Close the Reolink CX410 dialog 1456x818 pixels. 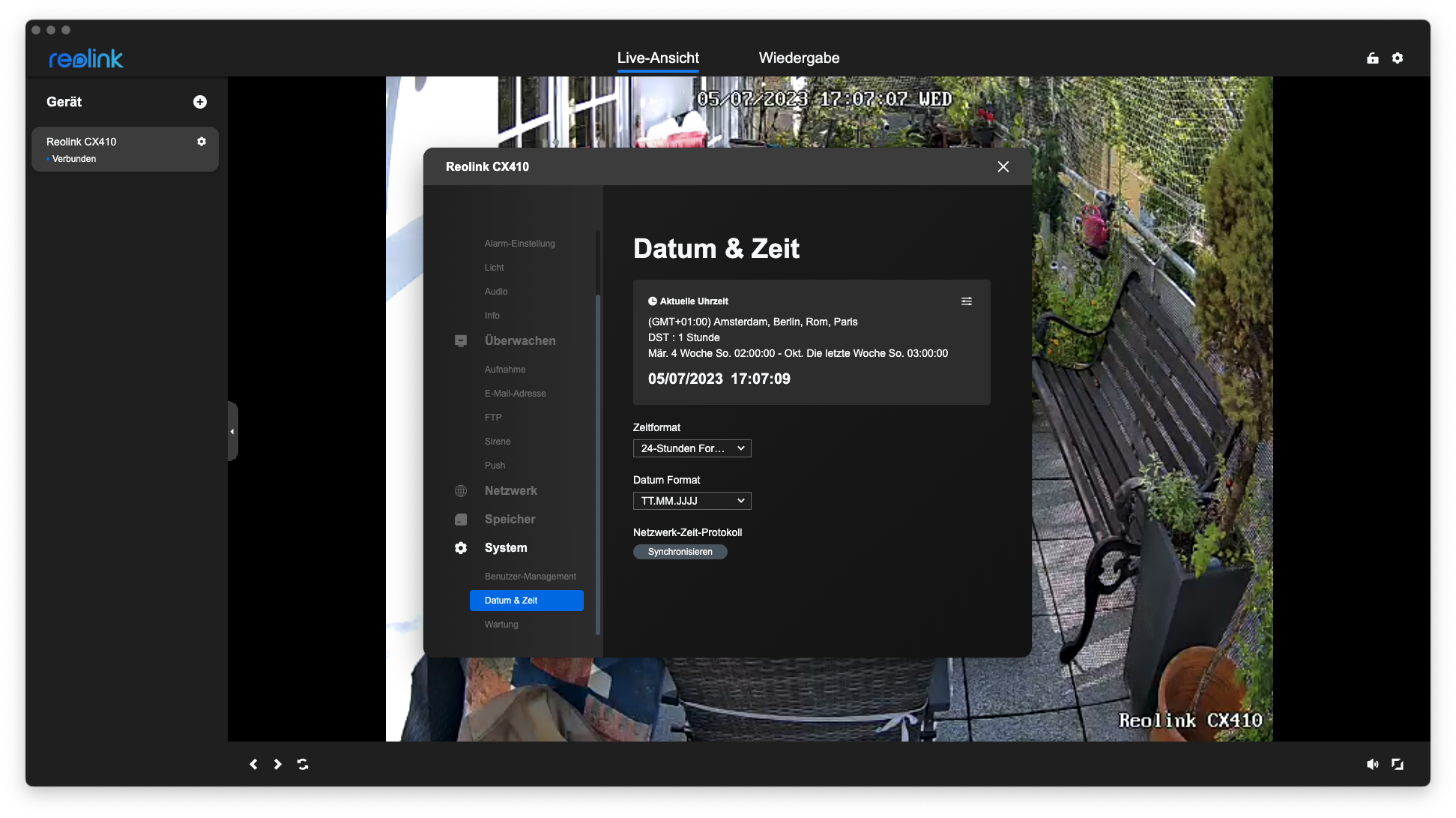pyautogui.click(x=1003, y=167)
